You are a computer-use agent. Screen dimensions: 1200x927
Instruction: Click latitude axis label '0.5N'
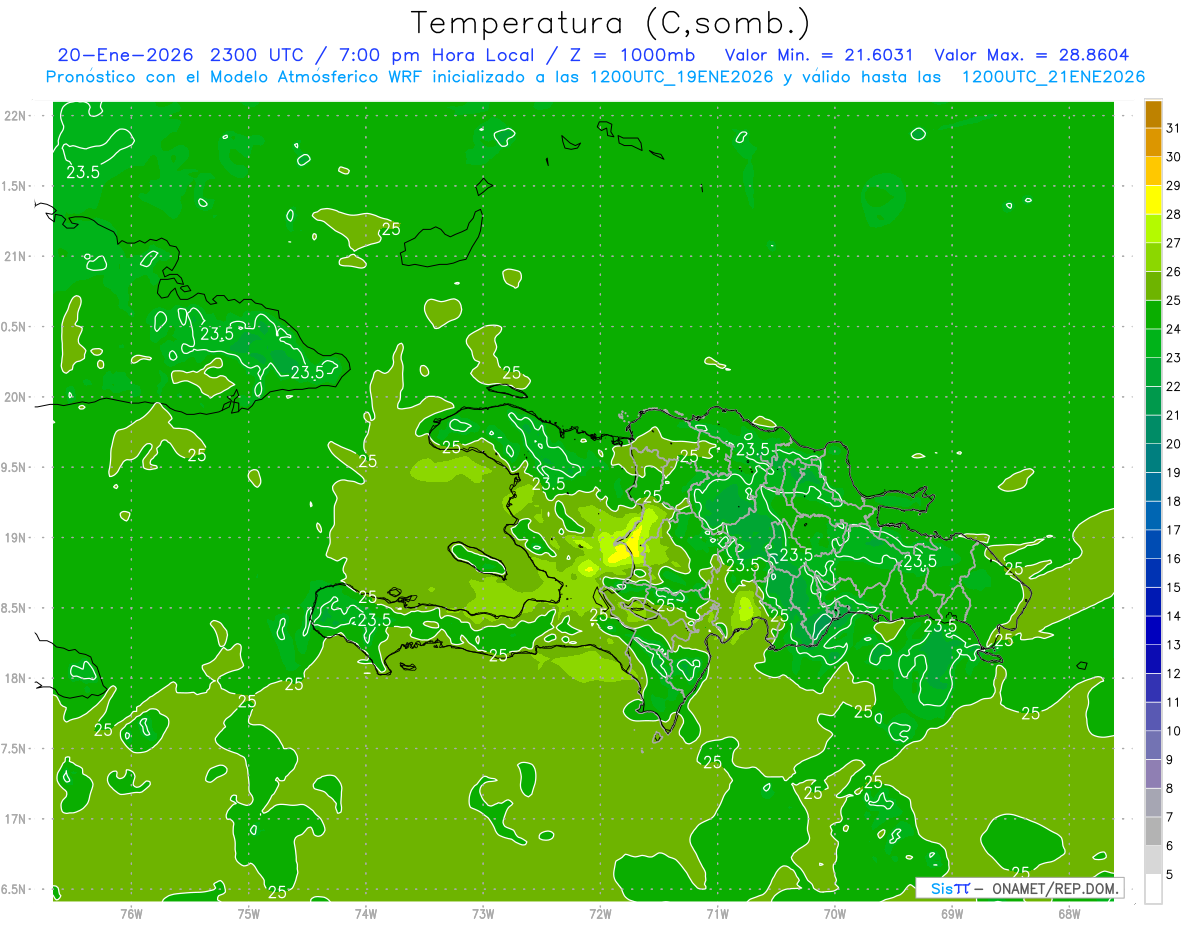(x=14, y=328)
